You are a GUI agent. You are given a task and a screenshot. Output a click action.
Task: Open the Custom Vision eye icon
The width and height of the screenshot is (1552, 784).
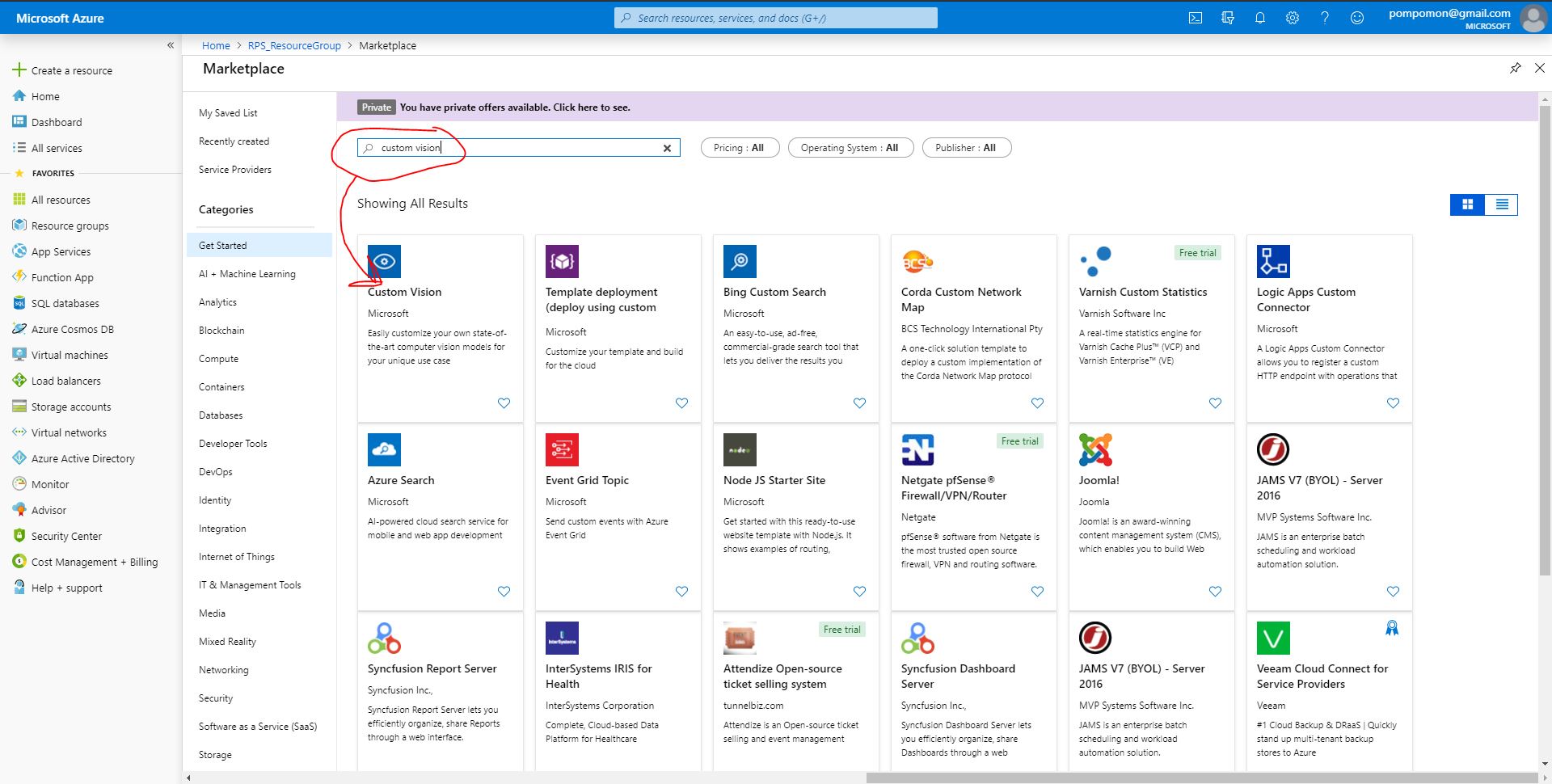click(384, 261)
